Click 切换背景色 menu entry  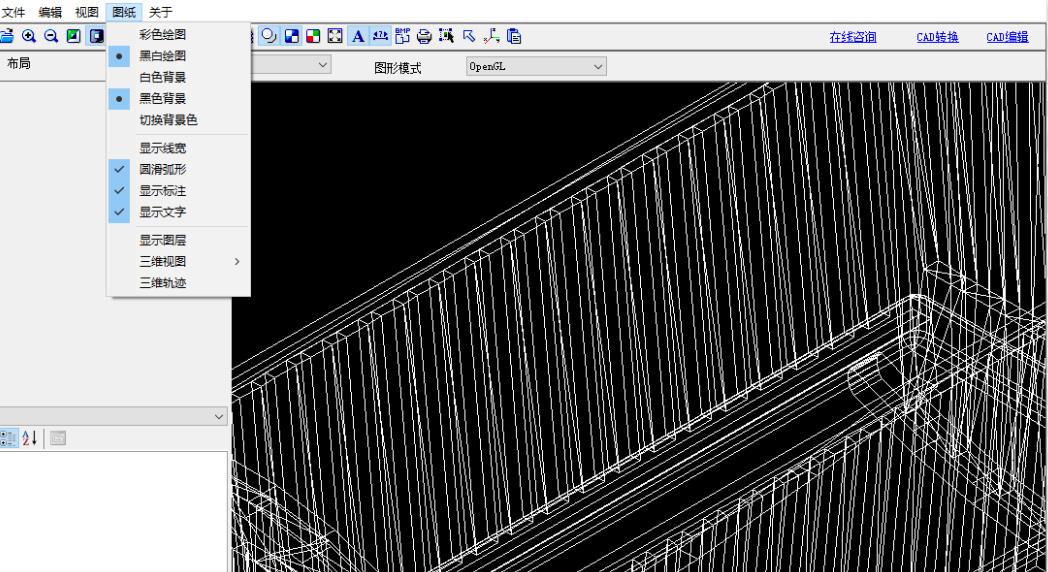(x=178, y=120)
